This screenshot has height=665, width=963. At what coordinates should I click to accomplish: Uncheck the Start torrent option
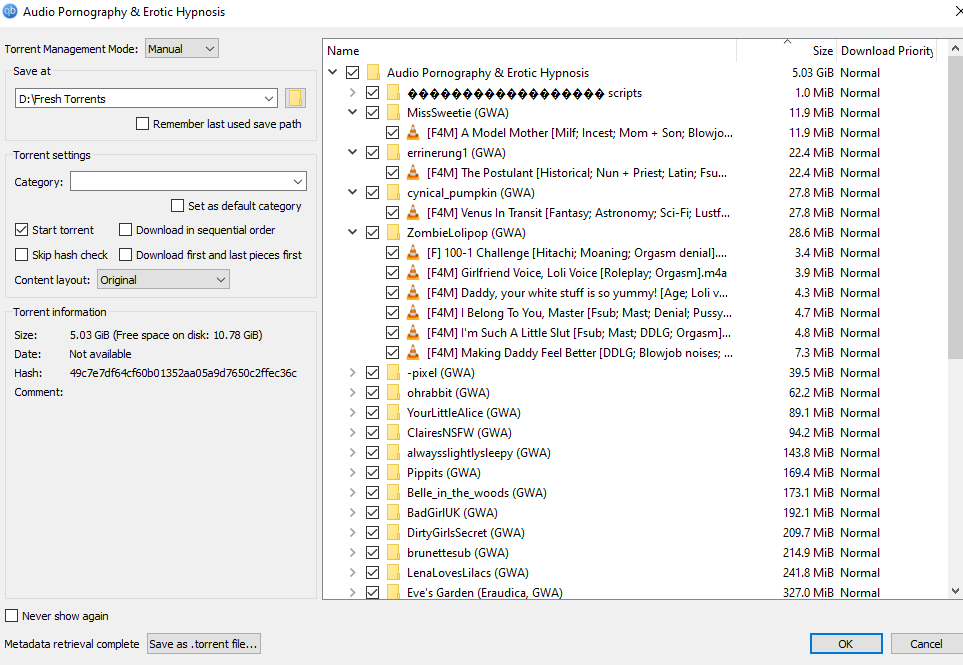(21, 230)
